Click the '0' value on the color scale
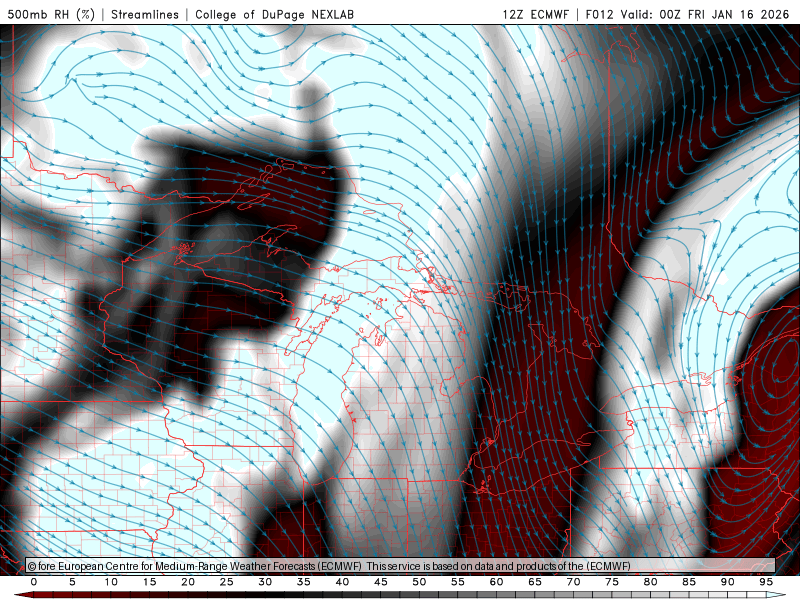The image size is (800, 600). tap(34, 582)
